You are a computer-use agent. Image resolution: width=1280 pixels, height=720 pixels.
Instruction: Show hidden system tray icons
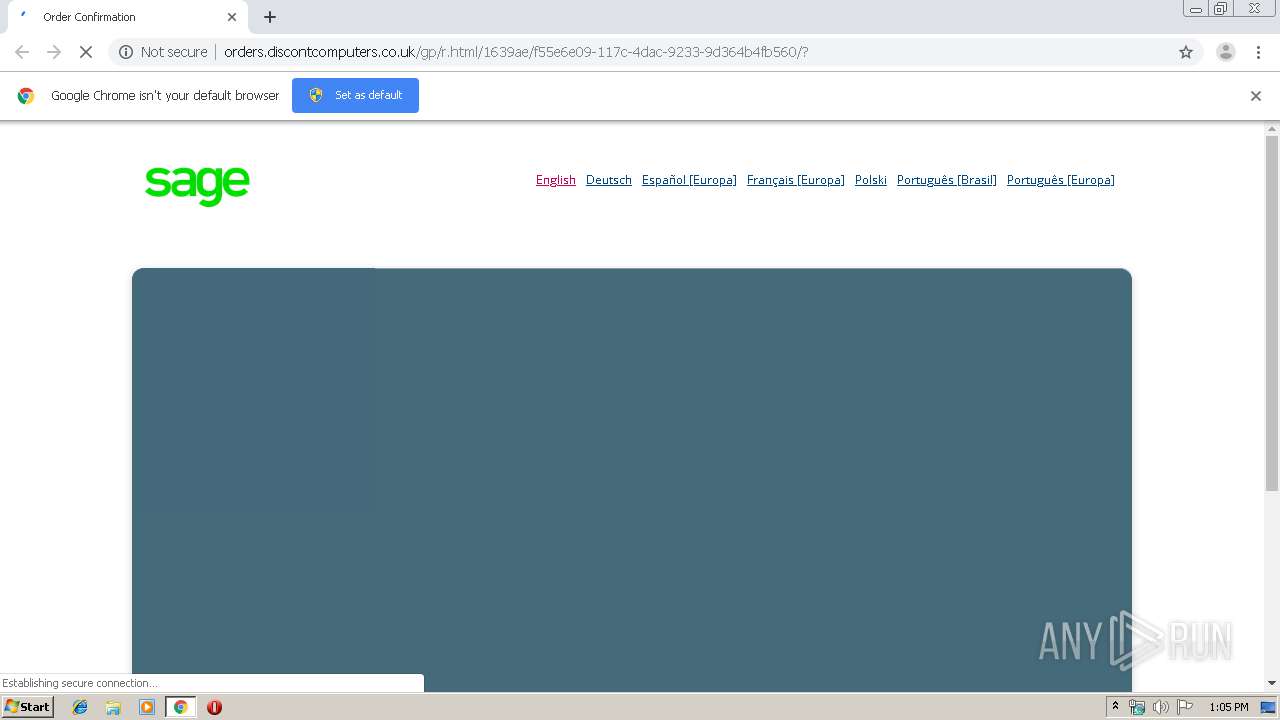point(1115,707)
